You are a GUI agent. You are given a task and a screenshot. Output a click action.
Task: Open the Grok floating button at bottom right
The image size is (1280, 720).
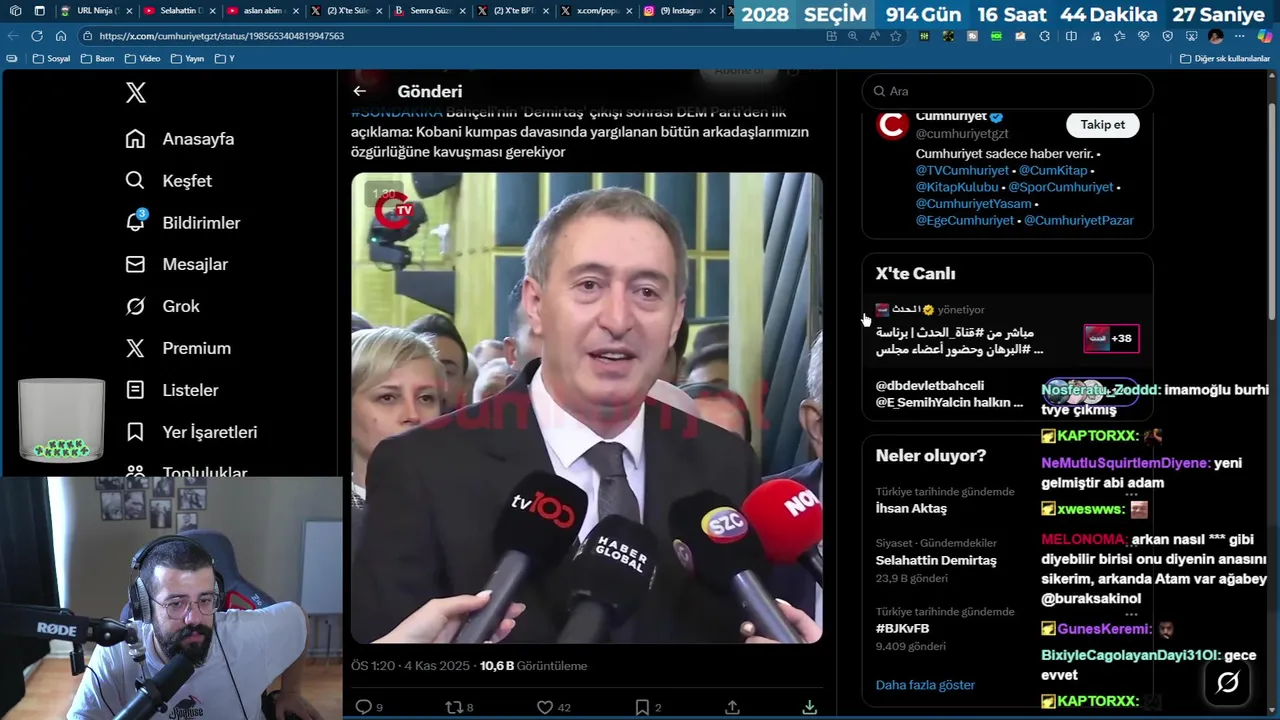[x=1228, y=682]
